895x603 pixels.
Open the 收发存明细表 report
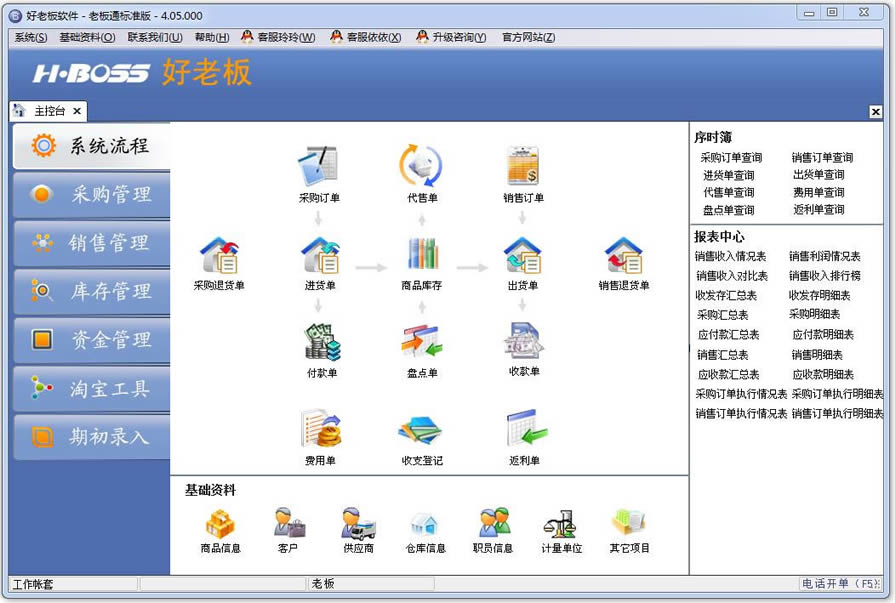tap(820, 295)
